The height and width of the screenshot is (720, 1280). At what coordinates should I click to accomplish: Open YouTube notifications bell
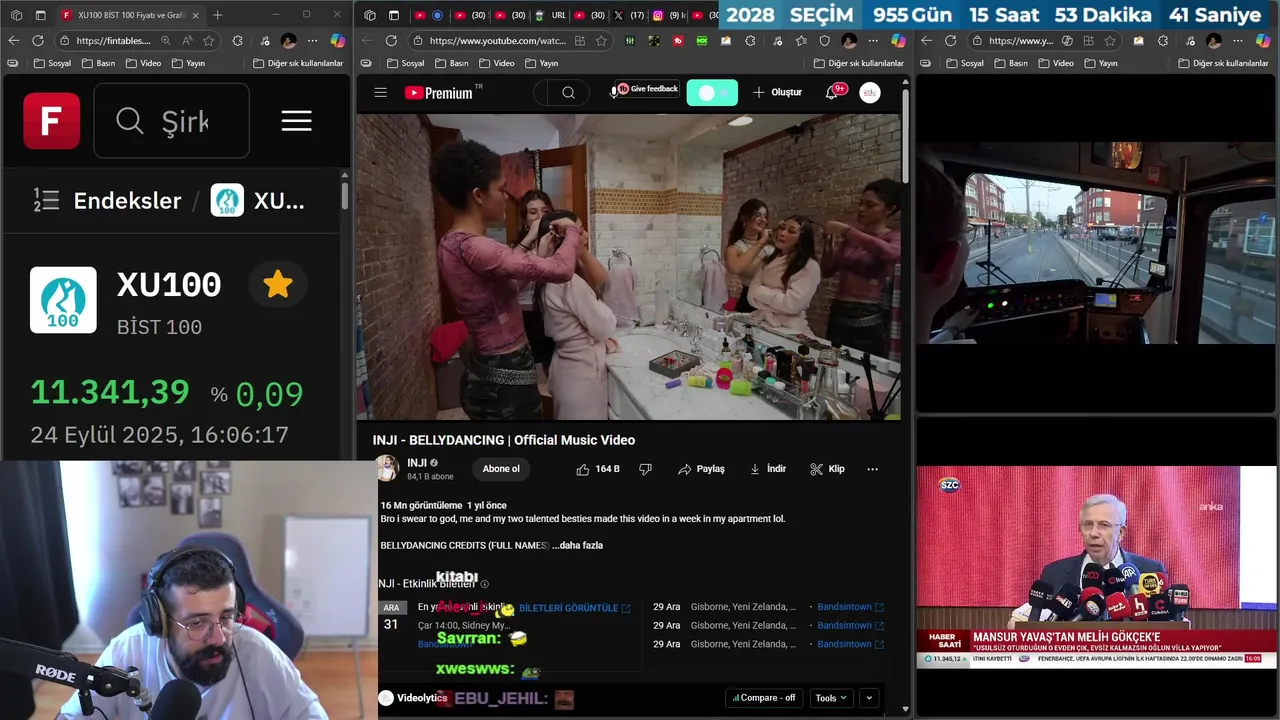(832, 93)
